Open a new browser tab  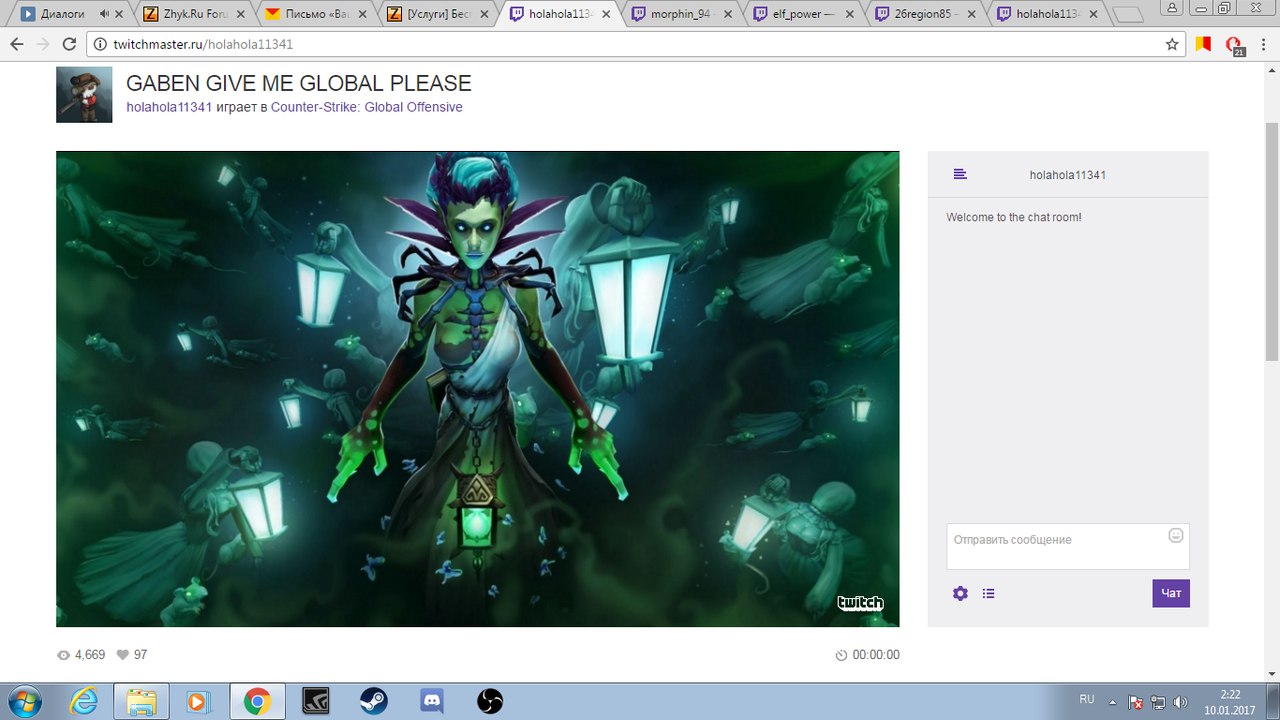click(1128, 14)
